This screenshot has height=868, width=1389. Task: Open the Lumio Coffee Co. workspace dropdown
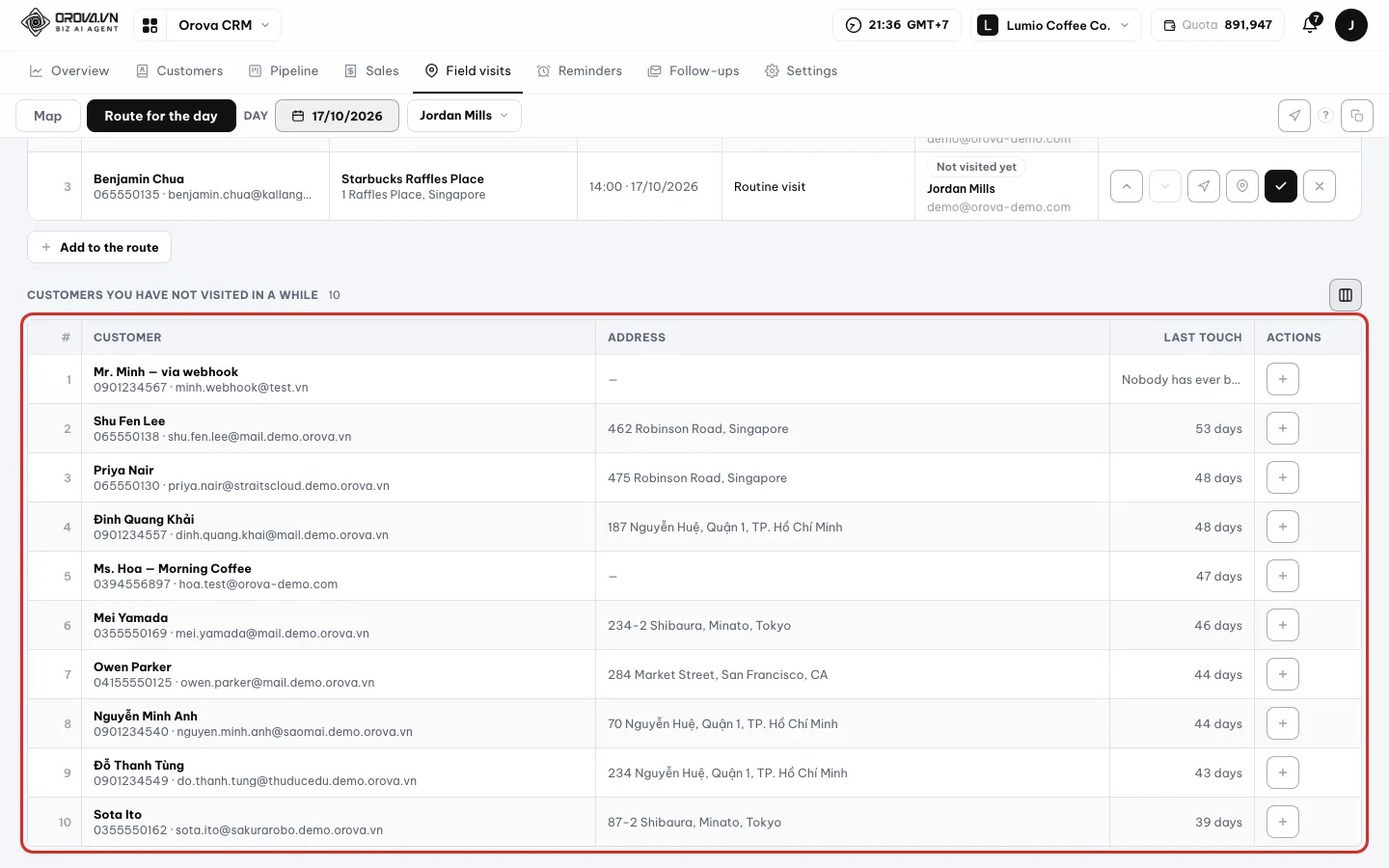[x=1055, y=25]
